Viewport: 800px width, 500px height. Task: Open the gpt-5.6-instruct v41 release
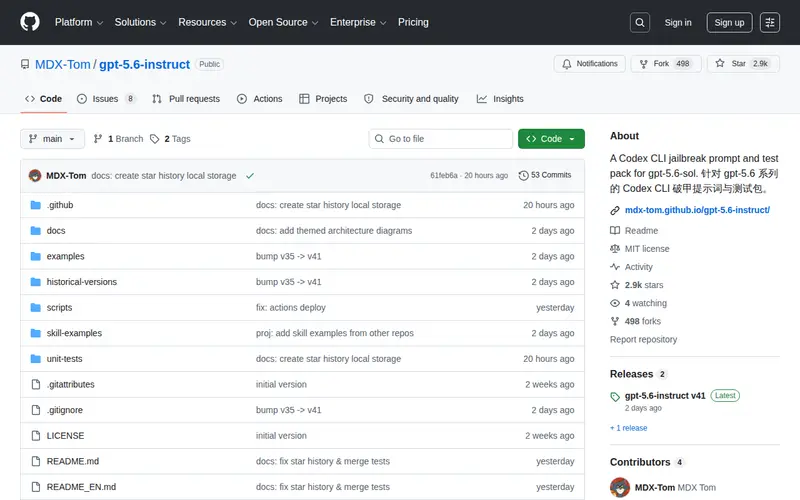click(665, 395)
